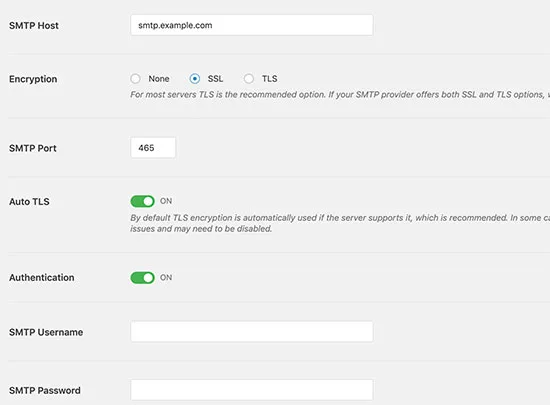Focus the SMTP Username text box

251,331
